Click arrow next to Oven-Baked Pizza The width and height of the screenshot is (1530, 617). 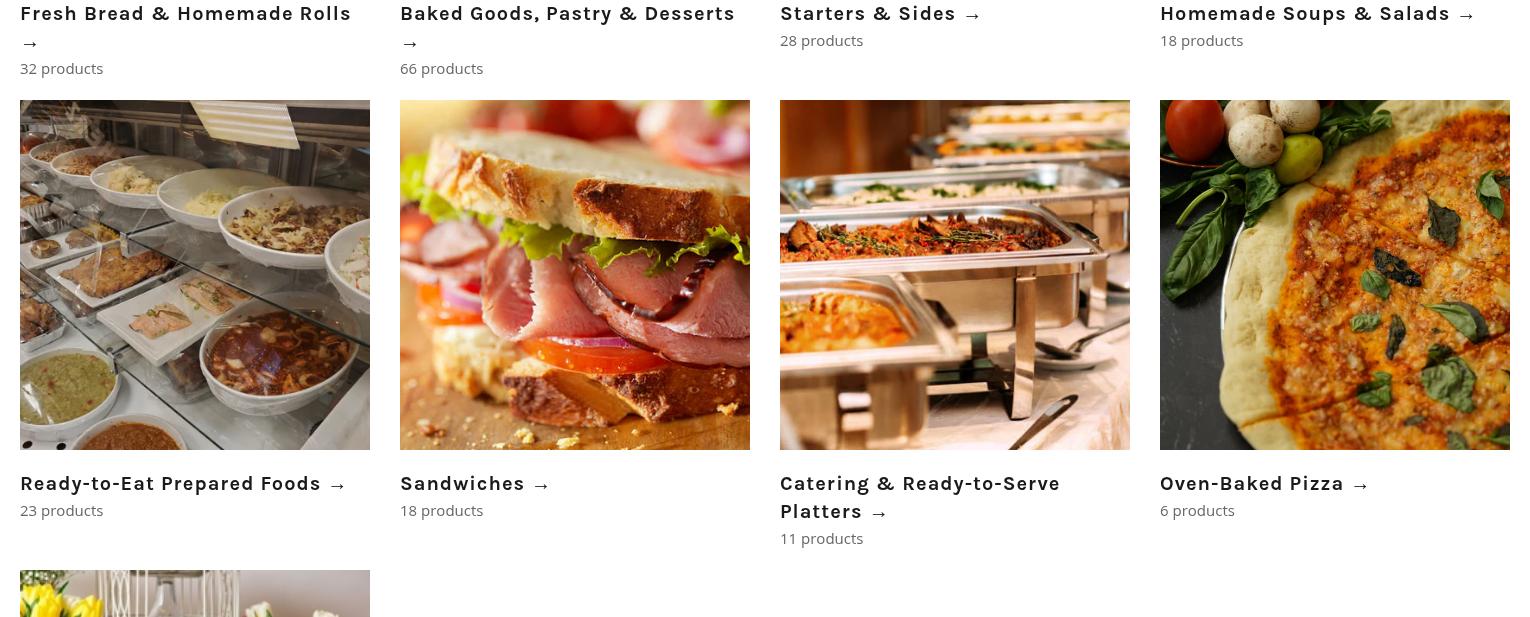[1361, 485]
